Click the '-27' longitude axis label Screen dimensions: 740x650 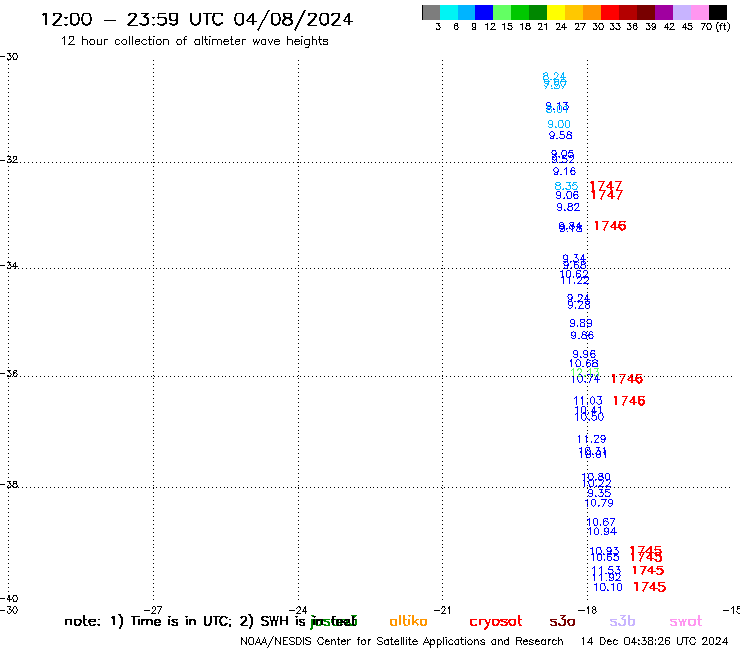(153, 610)
